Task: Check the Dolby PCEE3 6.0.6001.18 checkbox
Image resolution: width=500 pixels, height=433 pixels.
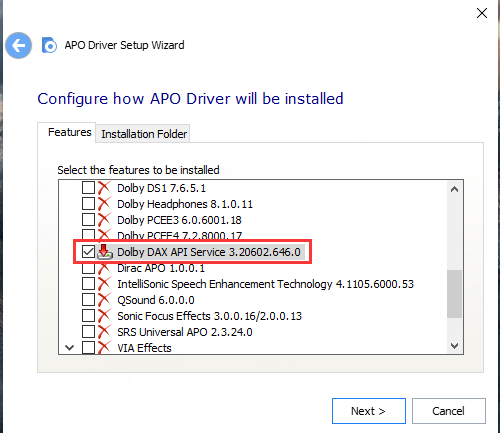Action: [x=88, y=220]
